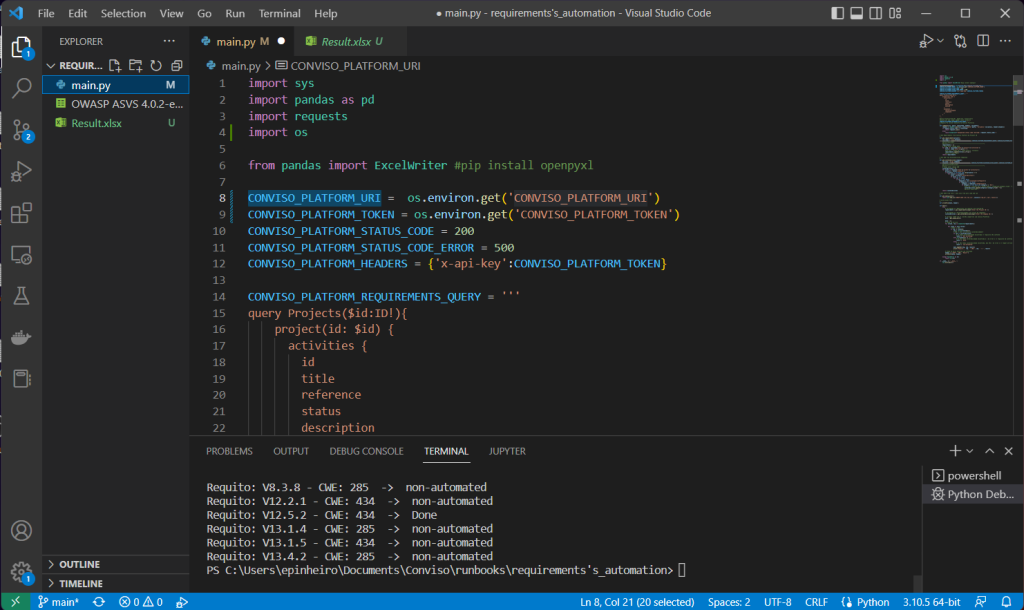Image resolution: width=1024 pixels, height=610 pixels.
Task: Collapse all folders in Explorer
Action: [x=176, y=65]
